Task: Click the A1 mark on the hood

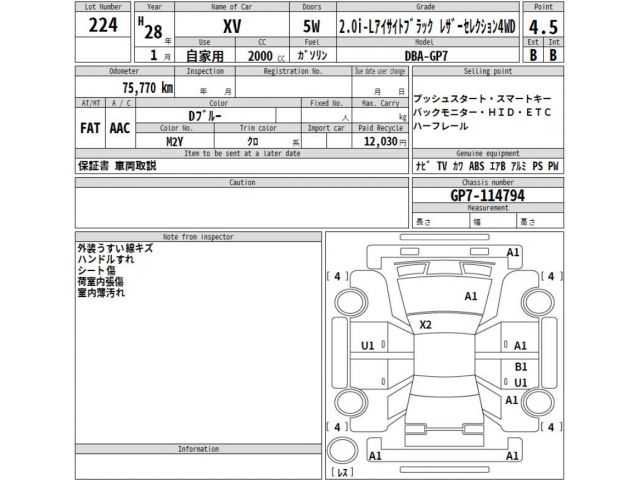Action: click(x=470, y=297)
